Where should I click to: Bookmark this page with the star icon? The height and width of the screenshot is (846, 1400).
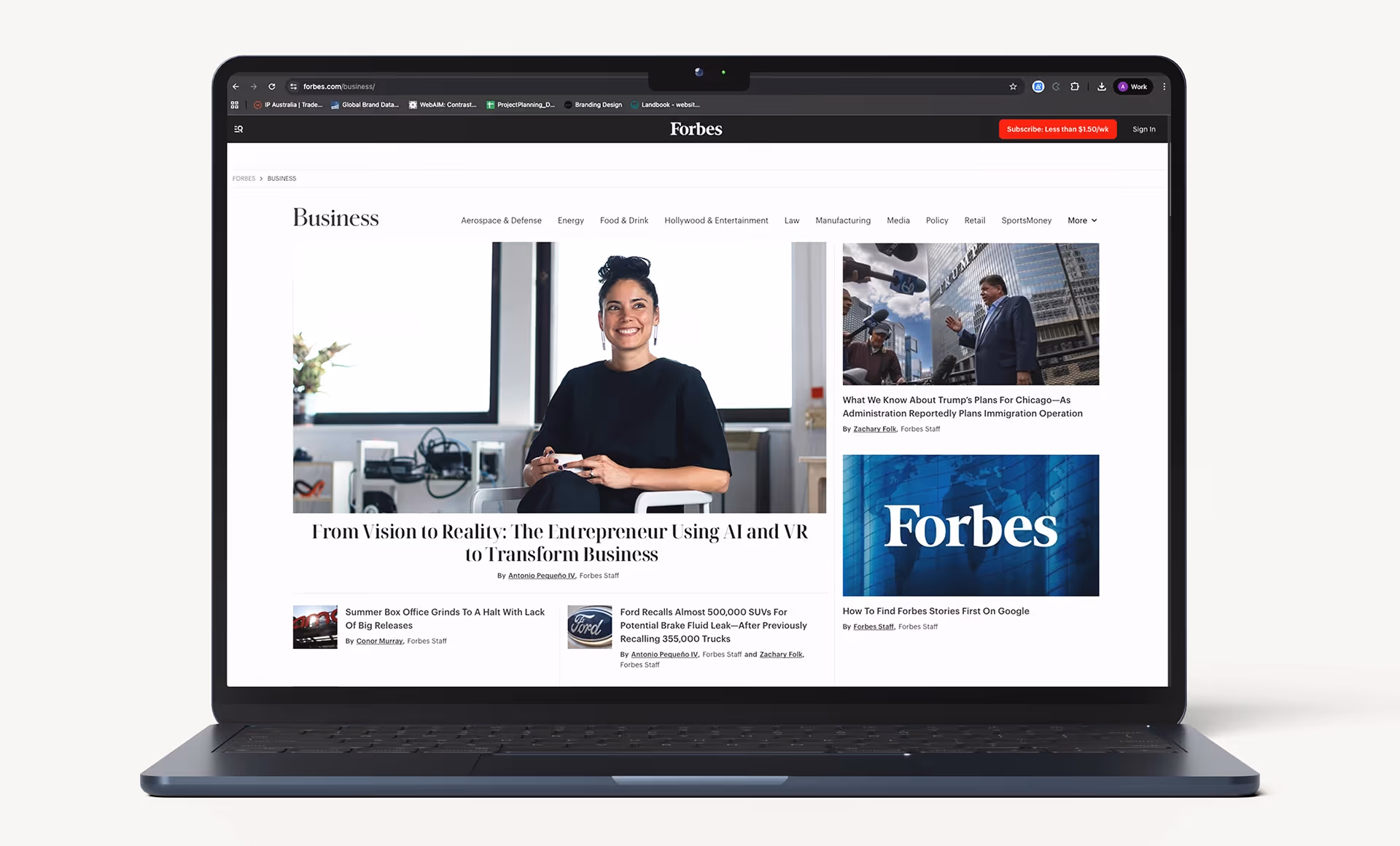click(x=1013, y=86)
